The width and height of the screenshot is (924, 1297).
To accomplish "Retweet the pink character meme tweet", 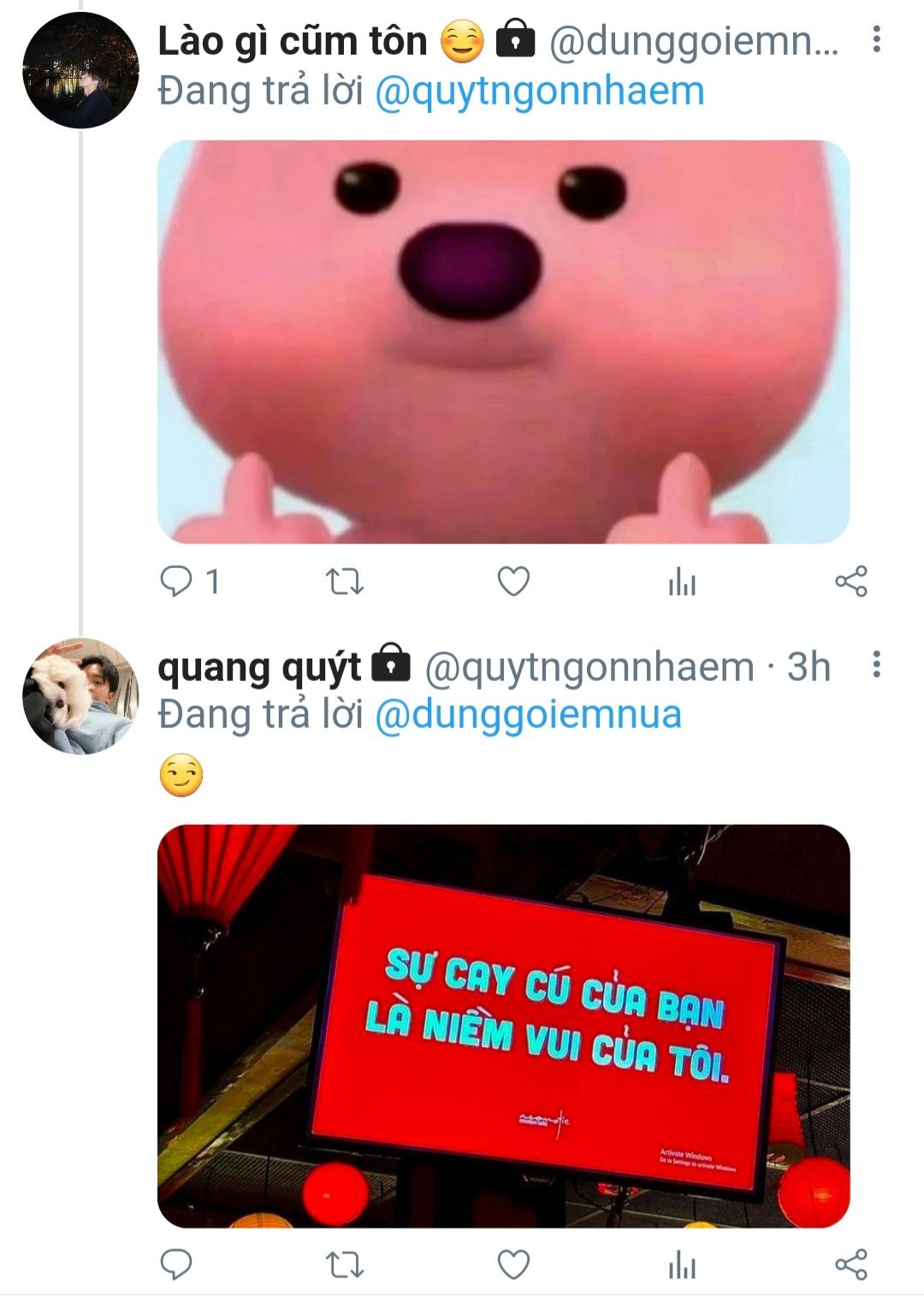I will click(345, 583).
